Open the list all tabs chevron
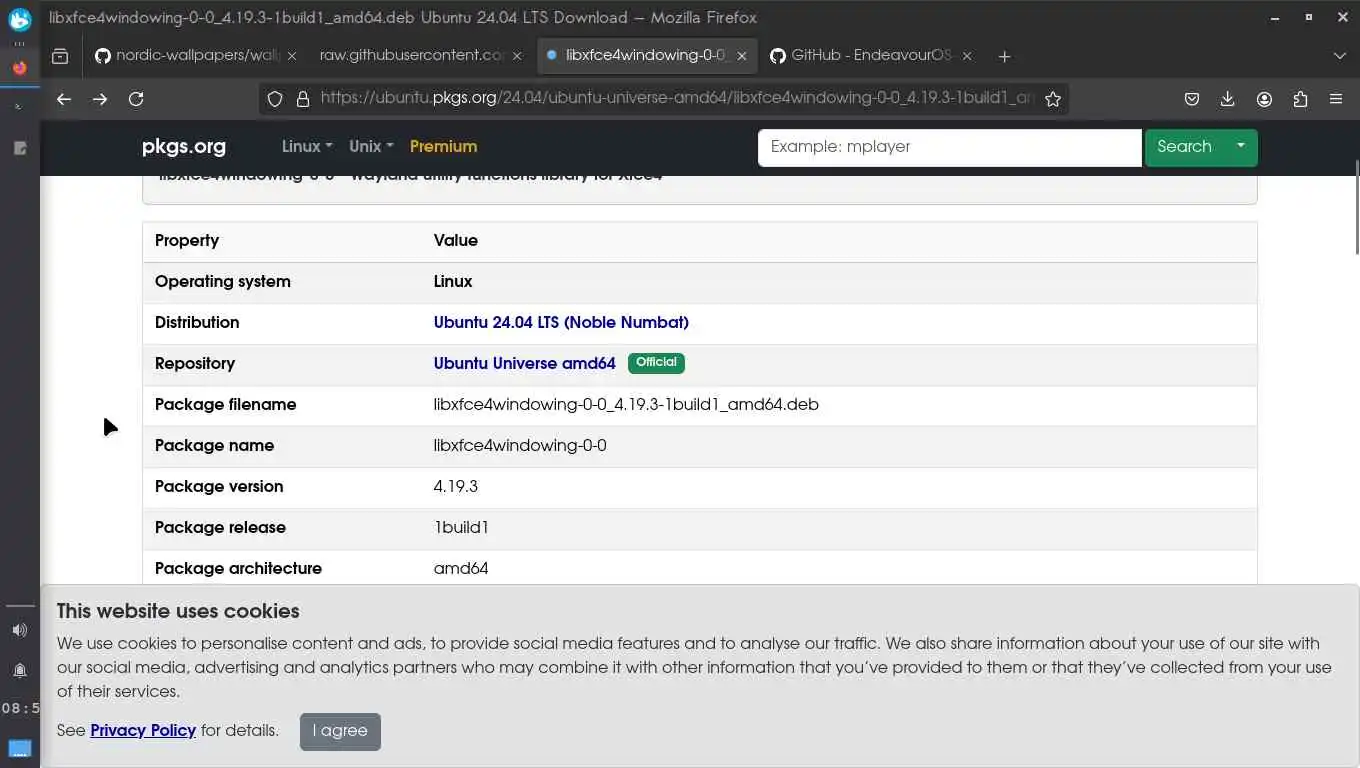Screen dimensions: 1360x768 point(1340,56)
